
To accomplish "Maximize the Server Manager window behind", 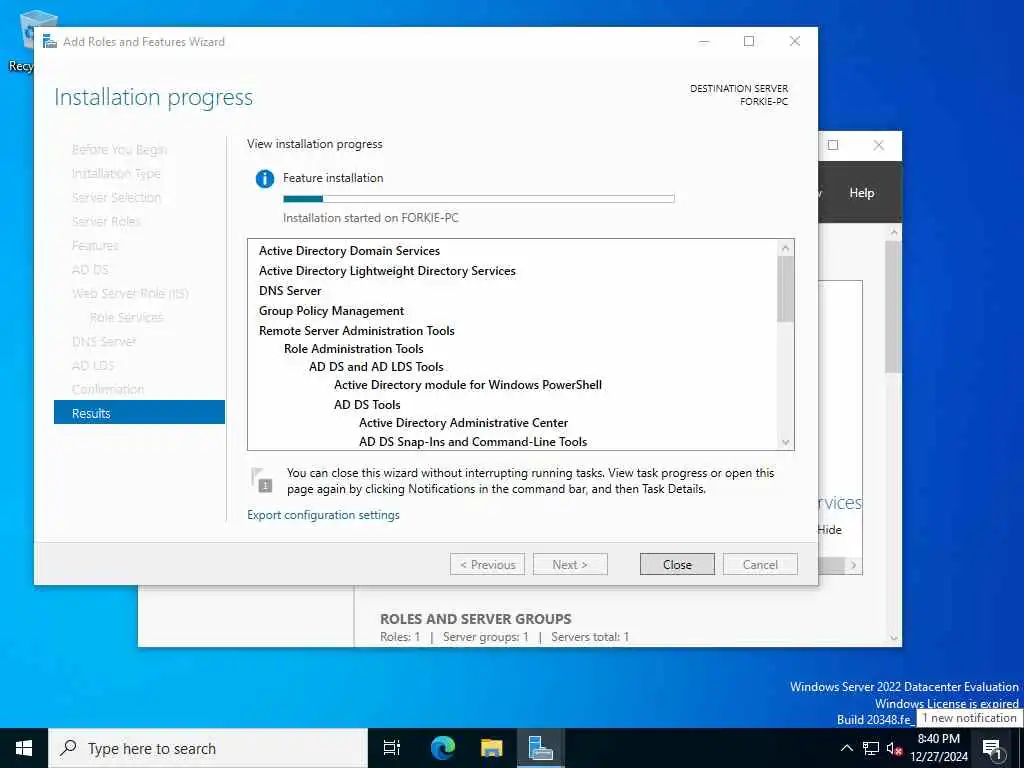I will click(833, 145).
